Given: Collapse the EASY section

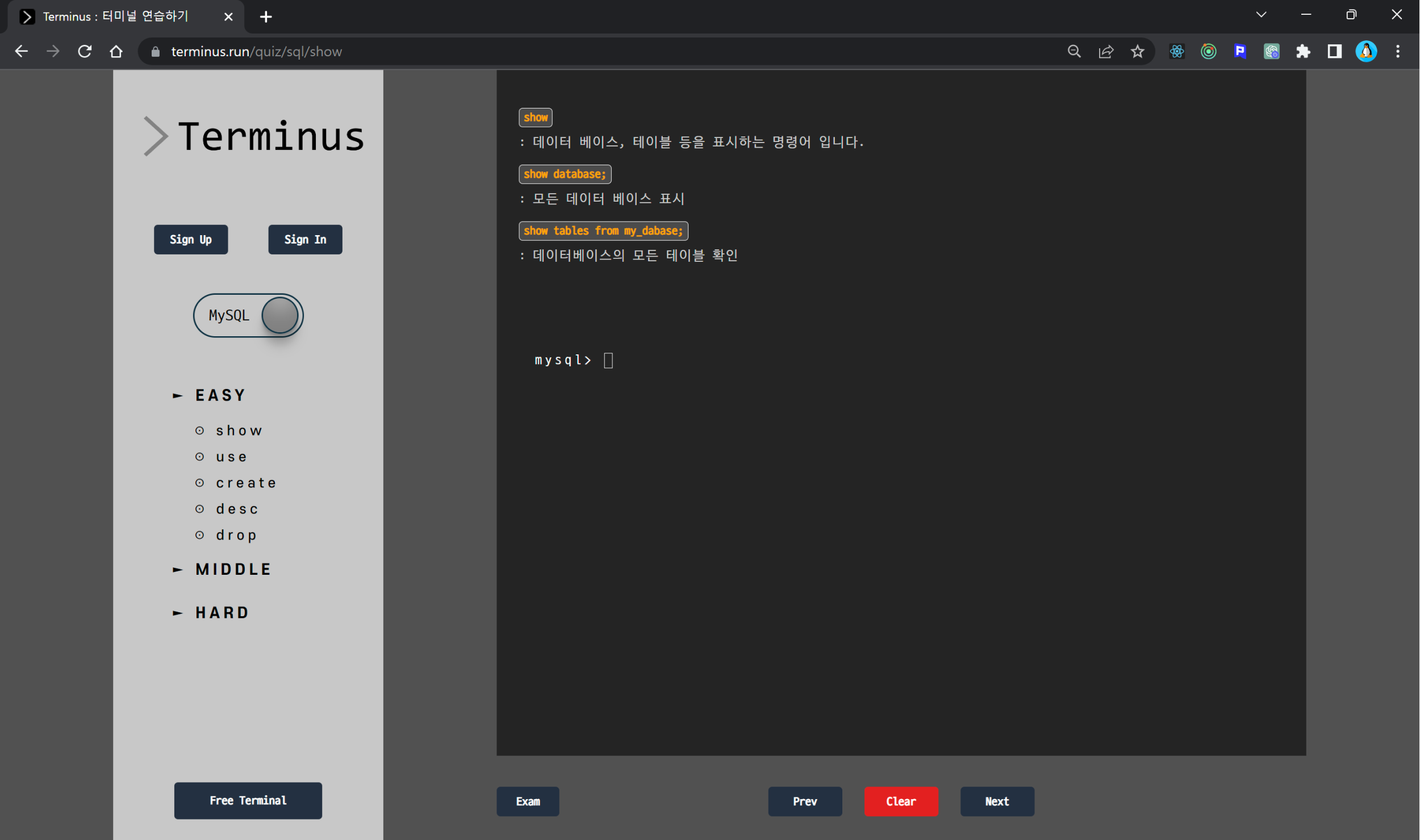Looking at the screenshot, I should [x=220, y=395].
